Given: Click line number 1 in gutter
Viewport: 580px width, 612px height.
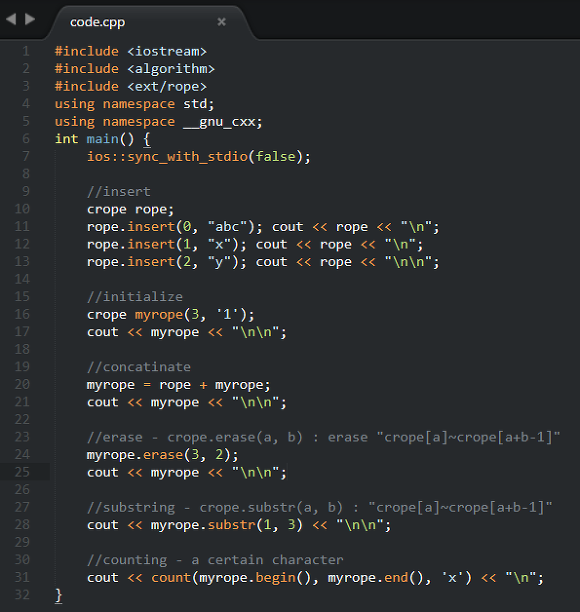Looking at the screenshot, I should pyautogui.click(x=26, y=51).
